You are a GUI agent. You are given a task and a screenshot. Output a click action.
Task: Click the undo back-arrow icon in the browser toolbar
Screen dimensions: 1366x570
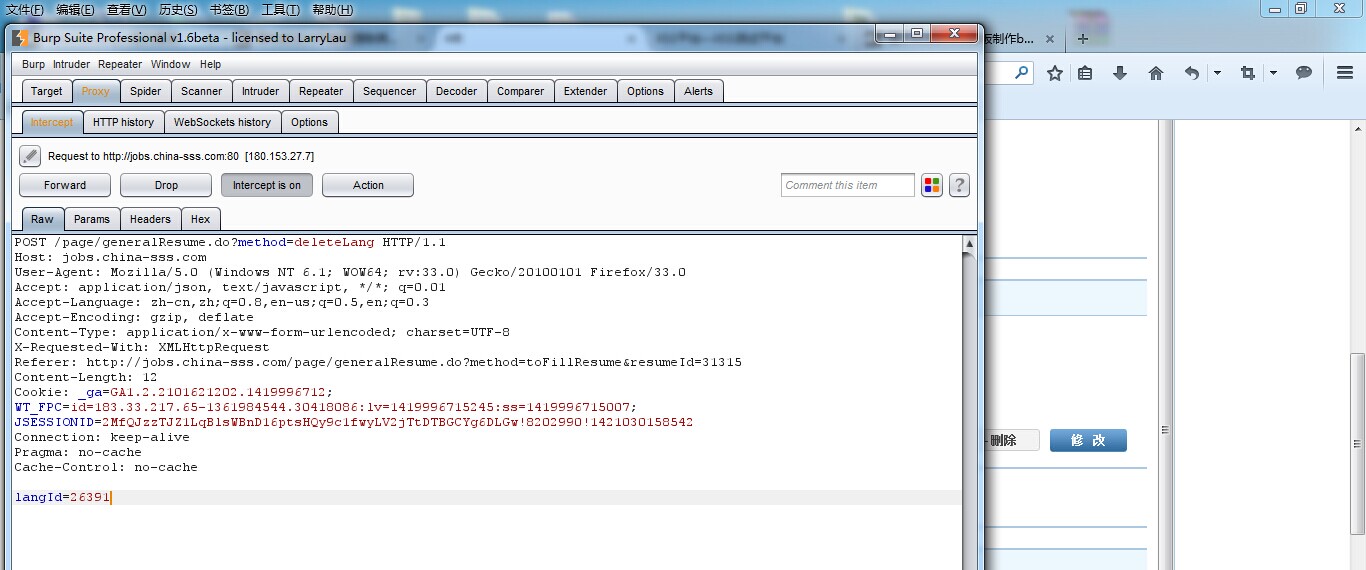[x=1192, y=73]
